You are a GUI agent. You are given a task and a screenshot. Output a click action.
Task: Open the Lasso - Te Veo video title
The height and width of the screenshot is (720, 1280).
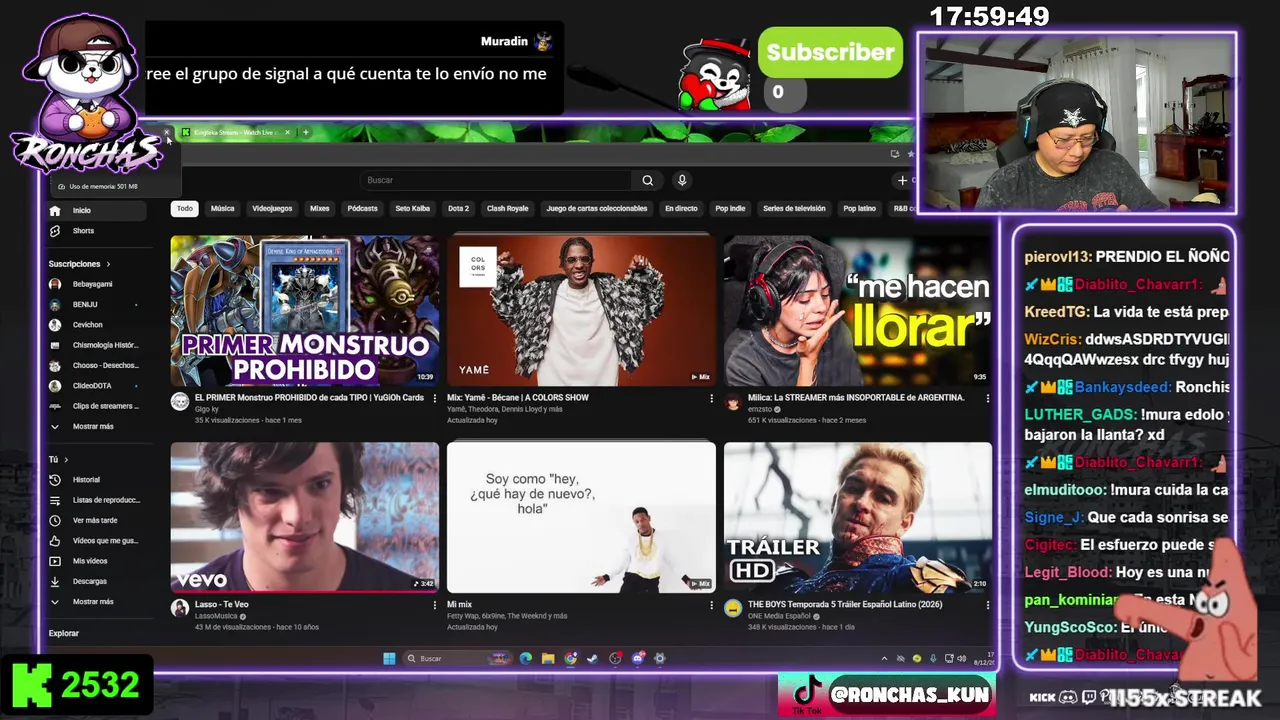(222, 605)
